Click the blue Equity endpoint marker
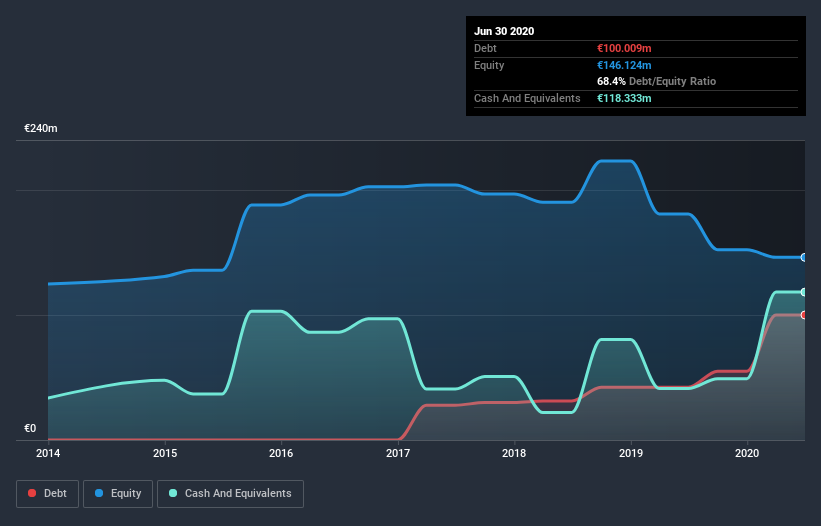 pyautogui.click(x=804, y=258)
